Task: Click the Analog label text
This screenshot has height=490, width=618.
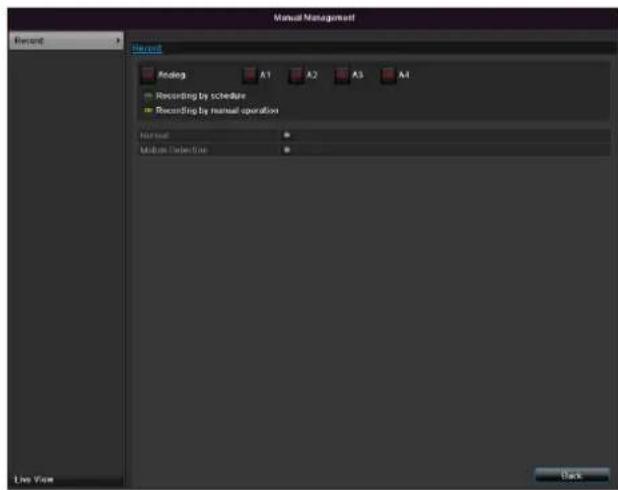Action: pyautogui.click(x=171, y=75)
